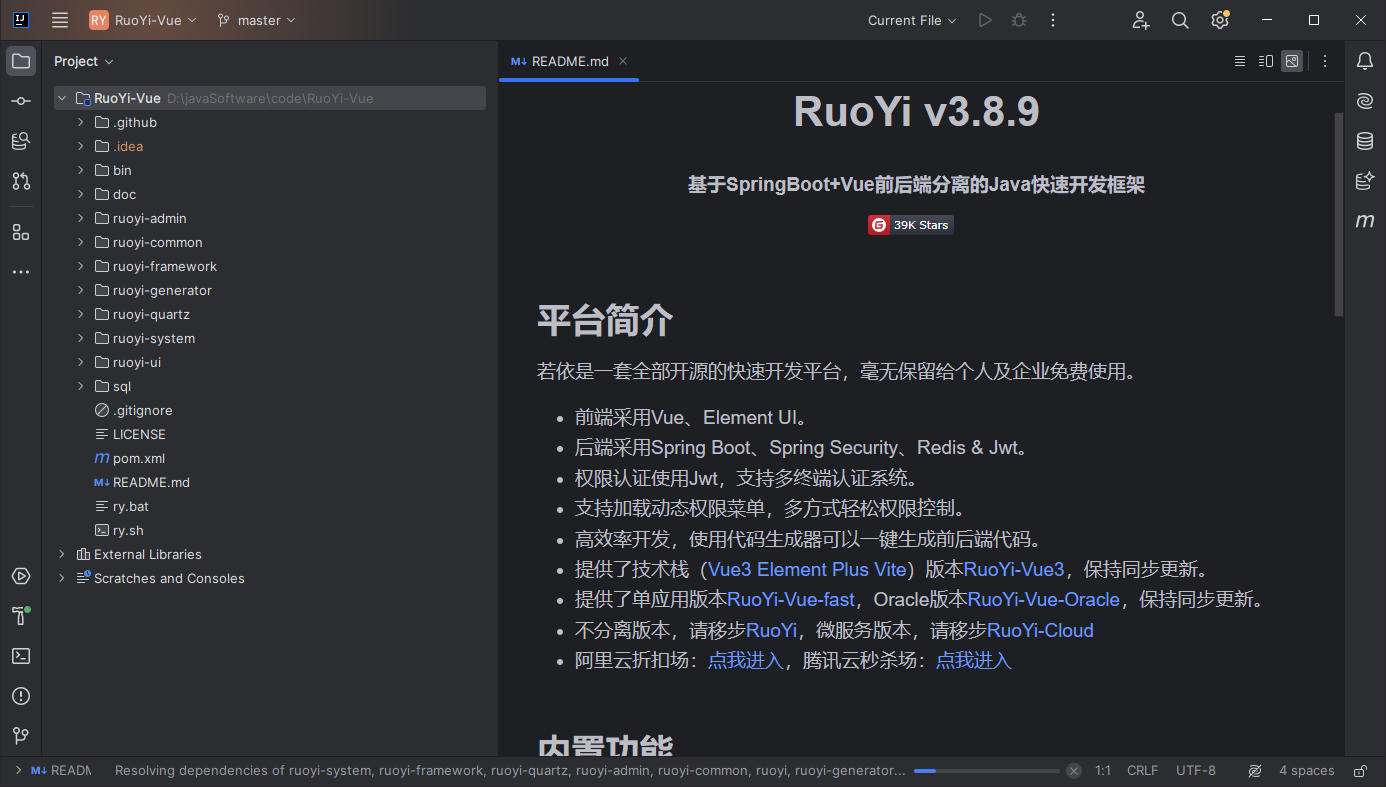Toggle read-only lock in status bar
The image size is (1386, 787).
pyautogui.click(x=1360, y=771)
